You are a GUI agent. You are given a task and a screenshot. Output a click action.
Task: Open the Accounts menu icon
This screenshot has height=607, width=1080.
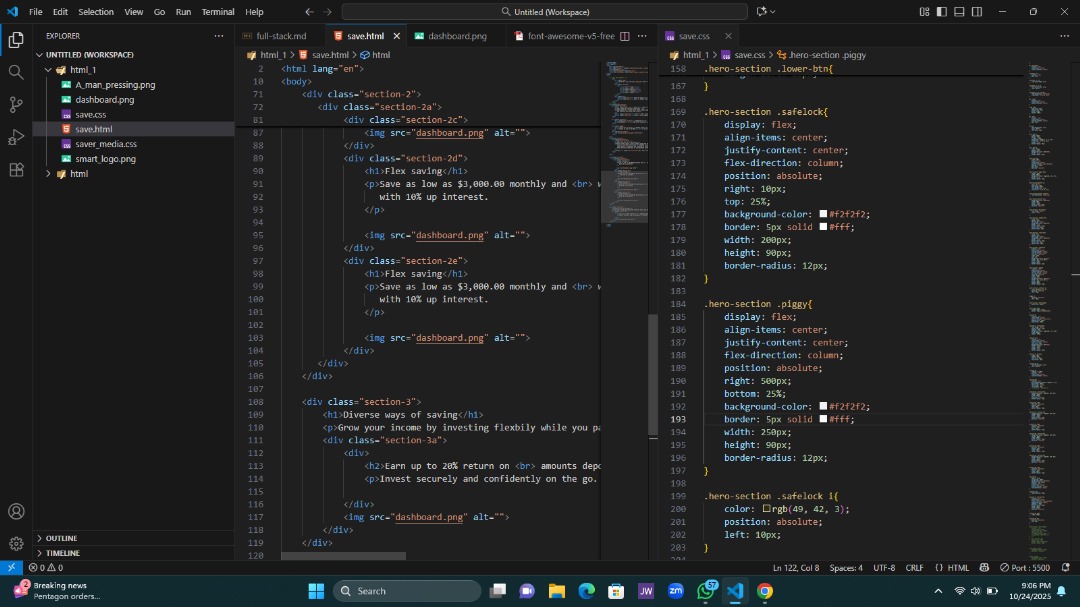[x=16, y=511]
